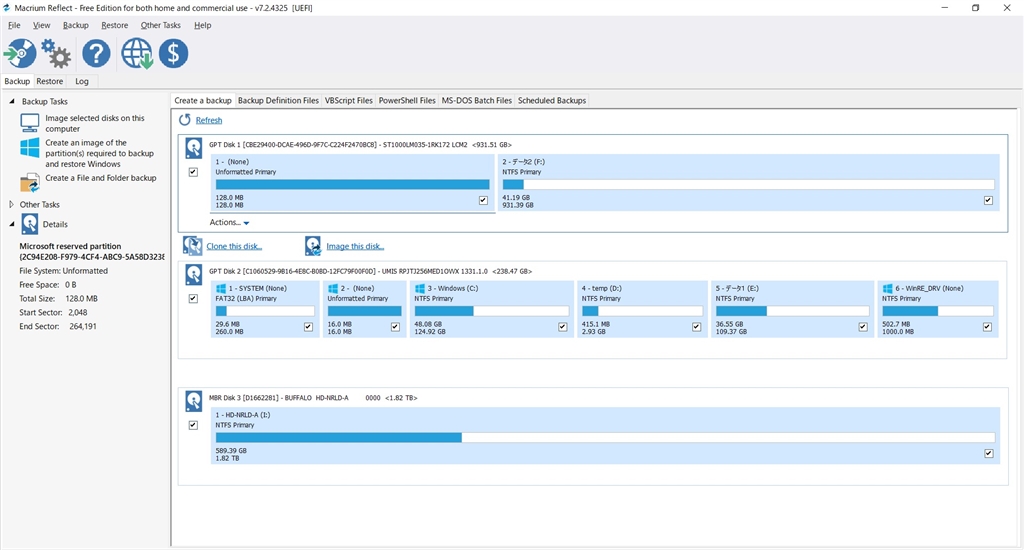Image resolution: width=1024 pixels, height=550 pixels.
Task: Select the GPT Disk 1 header text
Action: (360, 144)
